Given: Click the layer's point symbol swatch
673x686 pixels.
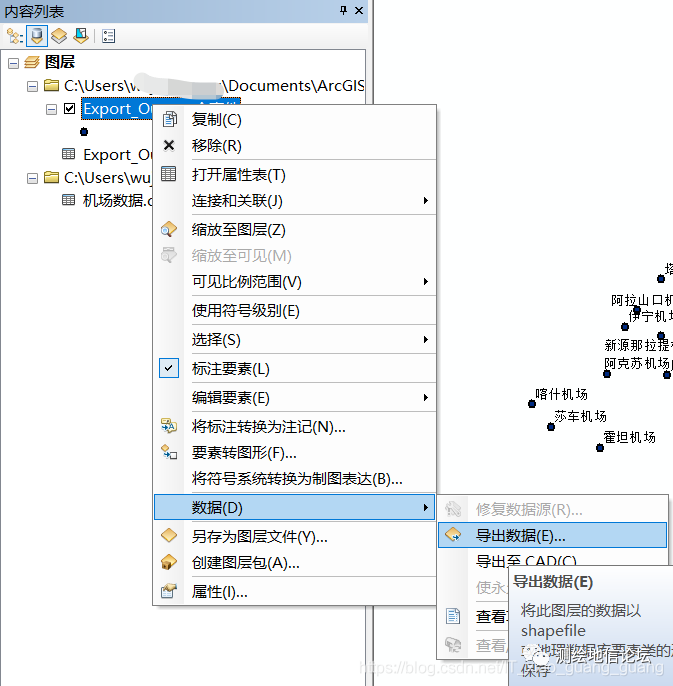Looking at the screenshot, I should [x=84, y=132].
